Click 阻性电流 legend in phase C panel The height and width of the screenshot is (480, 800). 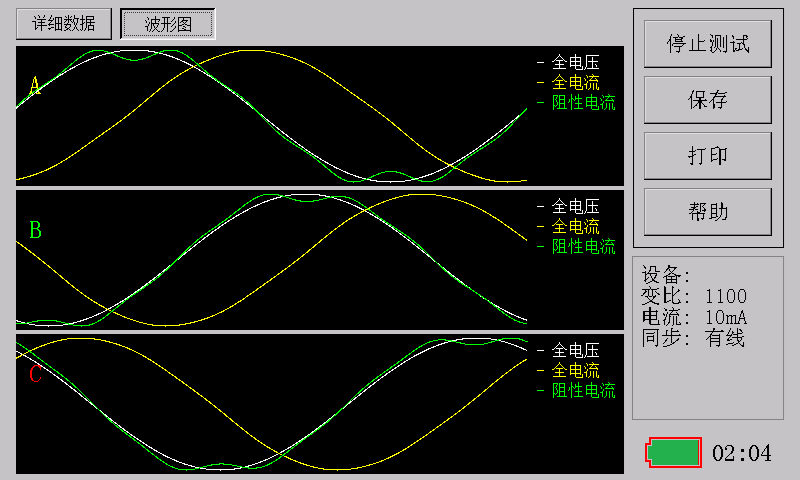pos(583,390)
